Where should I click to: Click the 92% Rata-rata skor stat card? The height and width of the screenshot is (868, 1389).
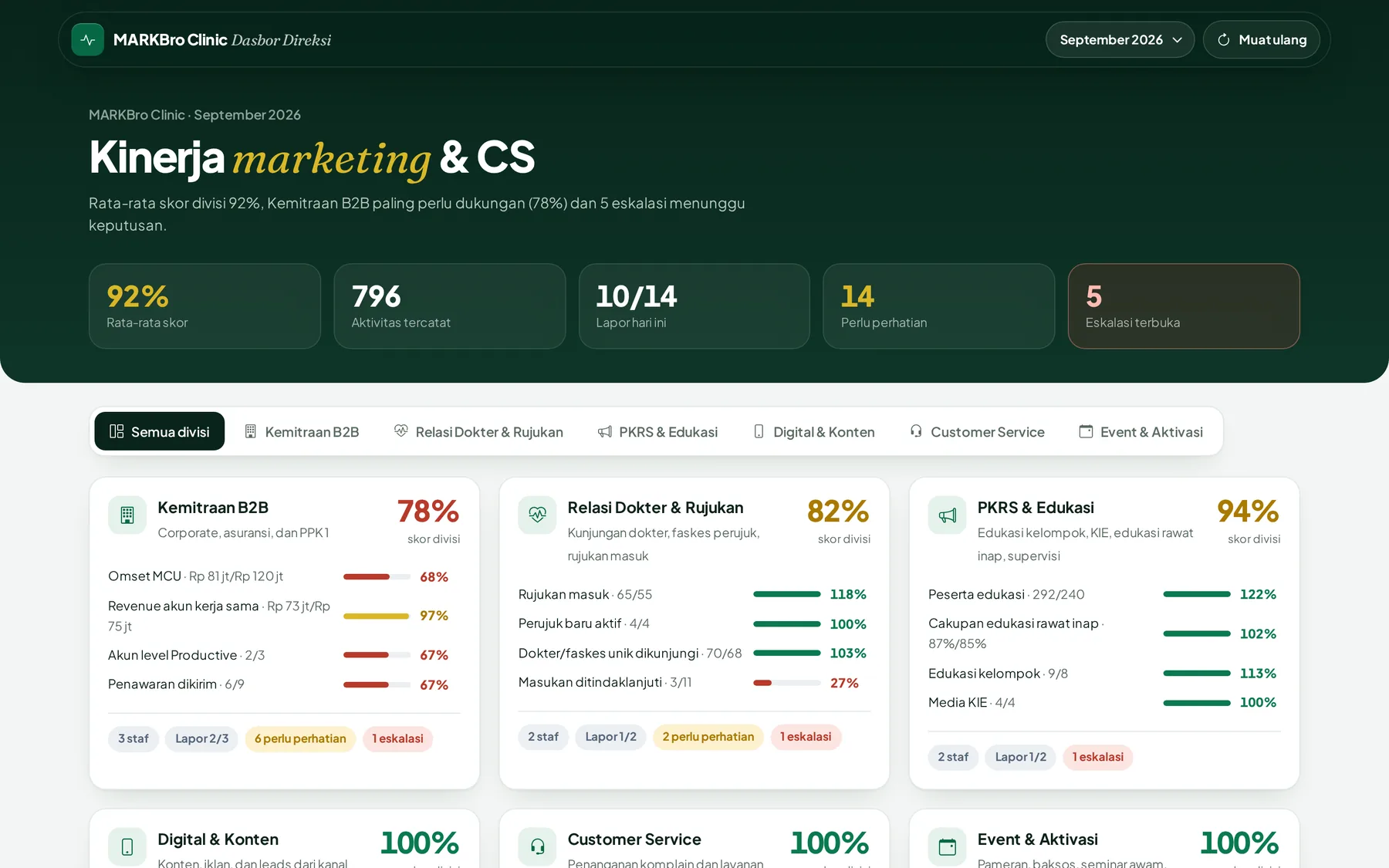click(204, 306)
